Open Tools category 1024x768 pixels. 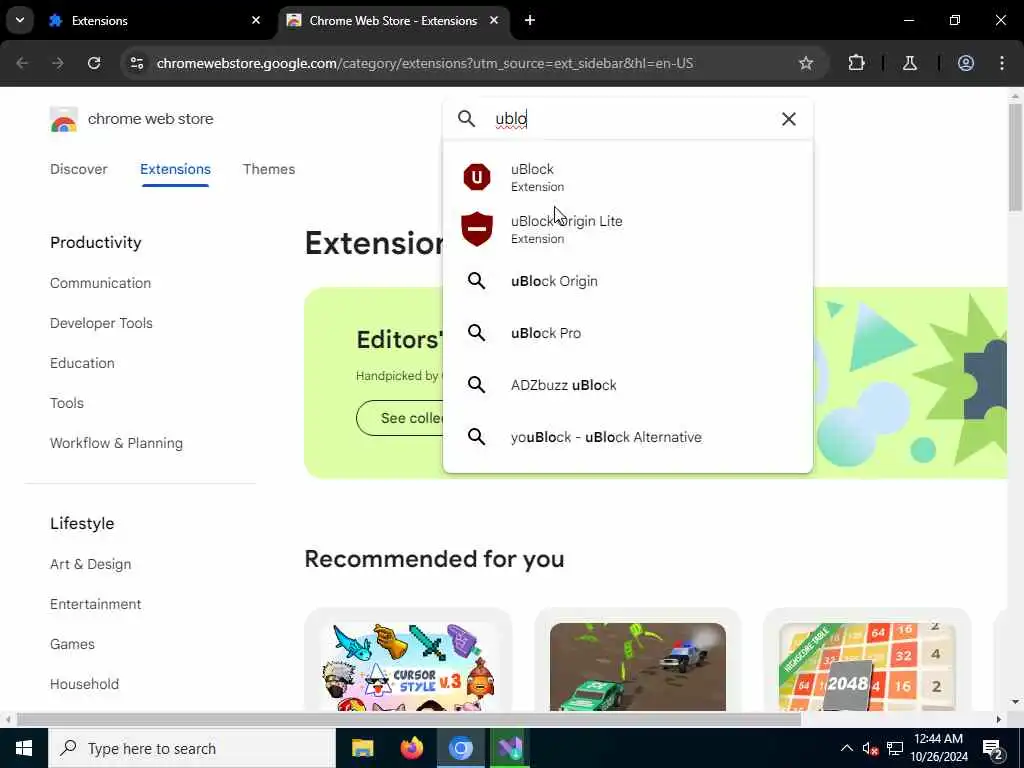(67, 403)
